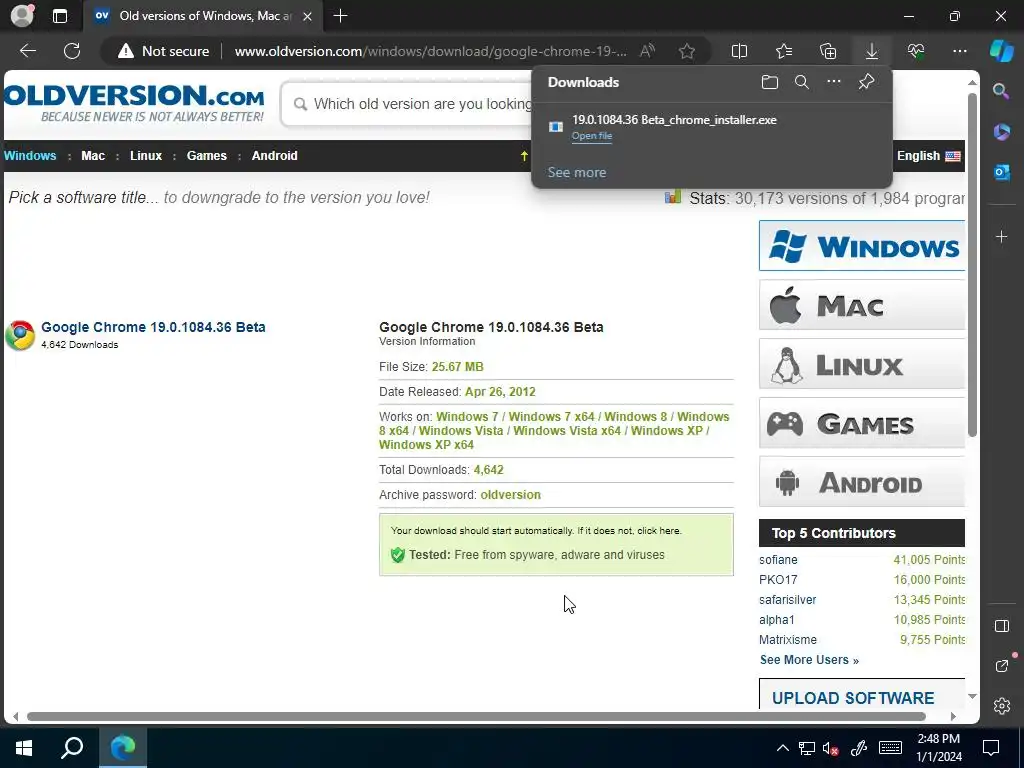The width and height of the screenshot is (1024, 768).
Task: Click the Linux category banner
Action: click(861, 364)
